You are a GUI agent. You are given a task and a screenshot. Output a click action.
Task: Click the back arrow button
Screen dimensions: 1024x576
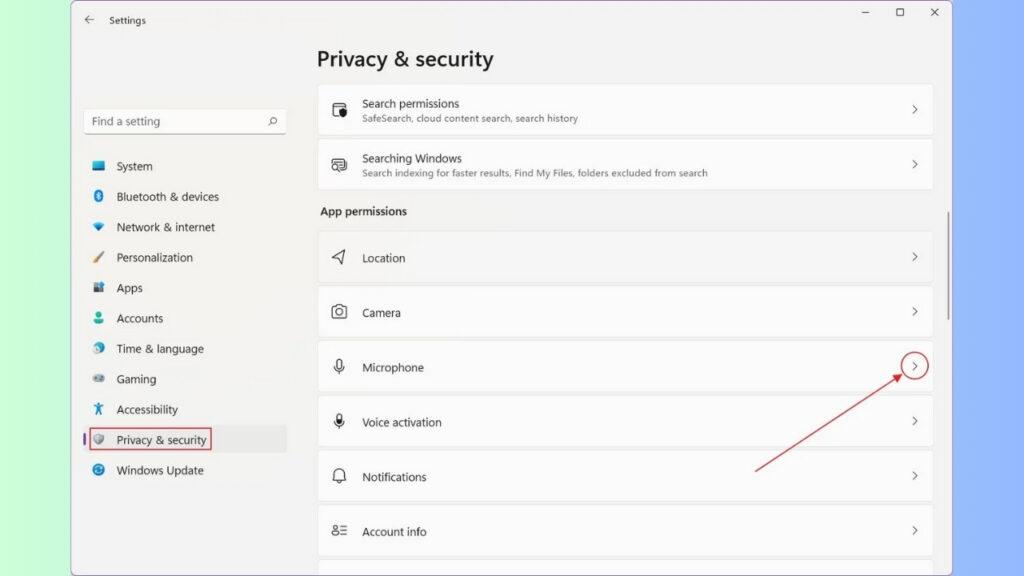(x=89, y=19)
